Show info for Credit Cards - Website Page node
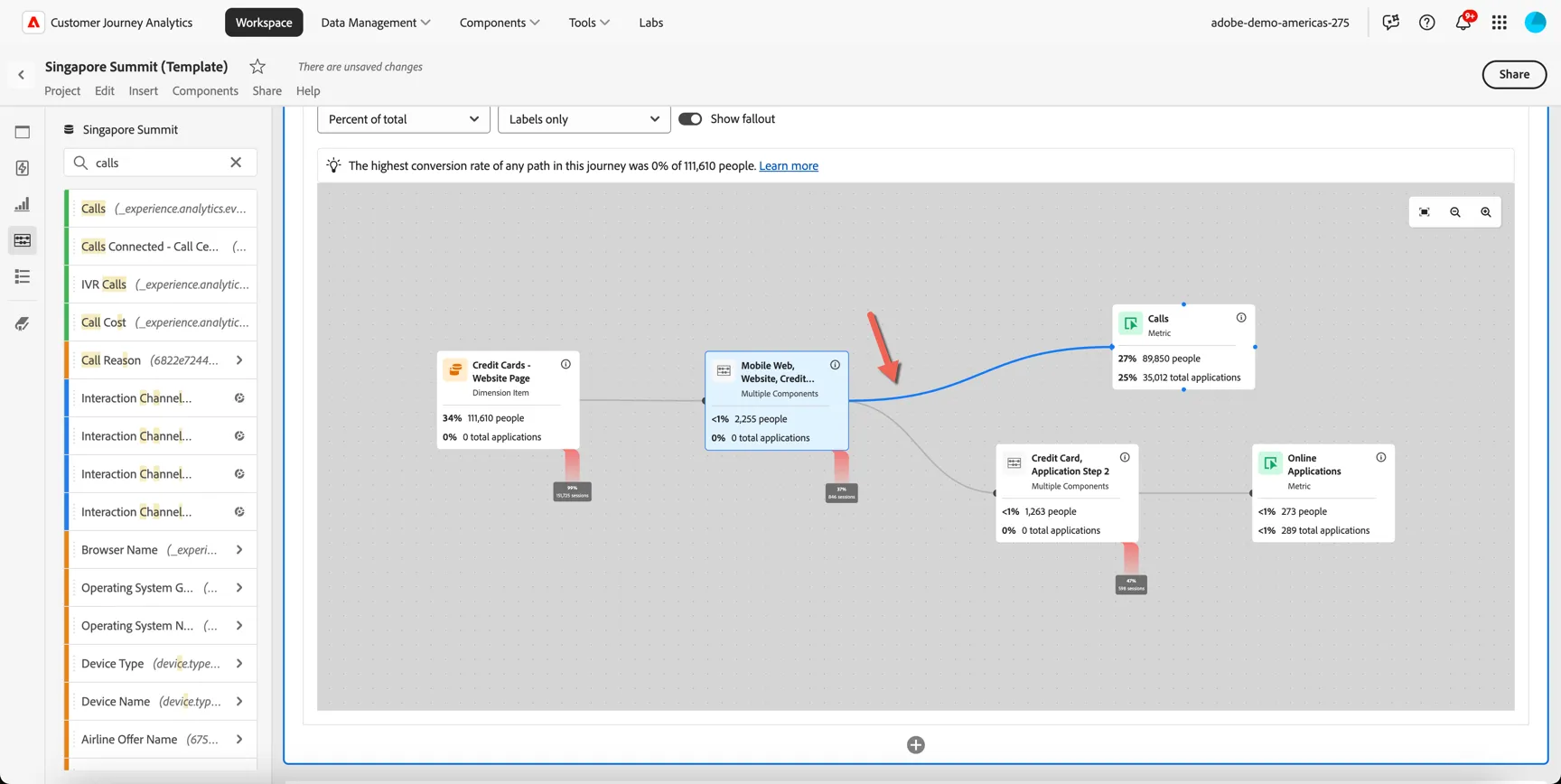 566,364
